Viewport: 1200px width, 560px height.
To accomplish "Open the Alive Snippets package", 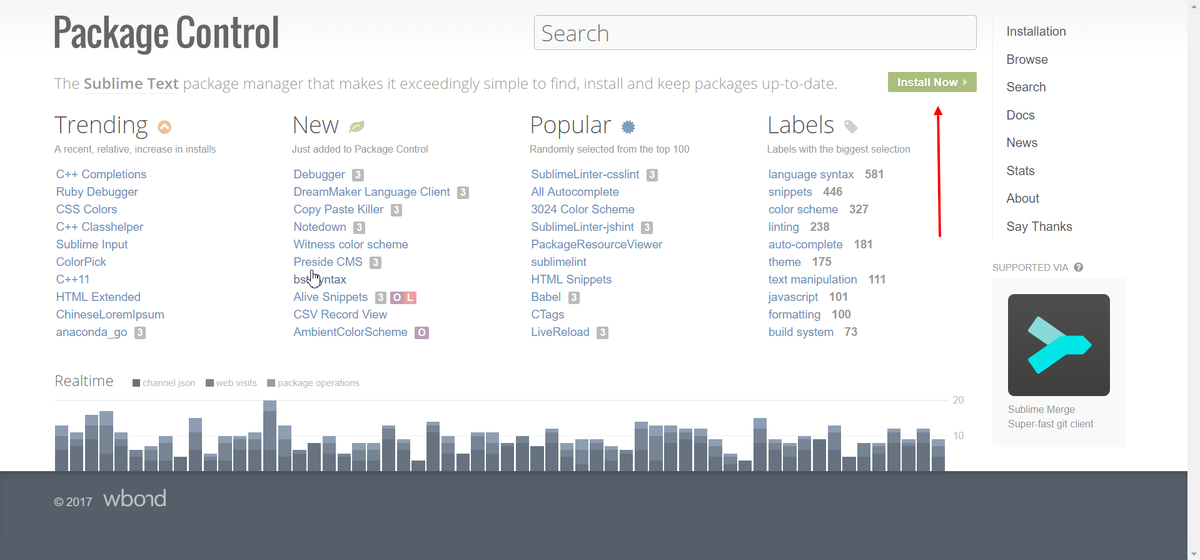I will pos(331,297).
